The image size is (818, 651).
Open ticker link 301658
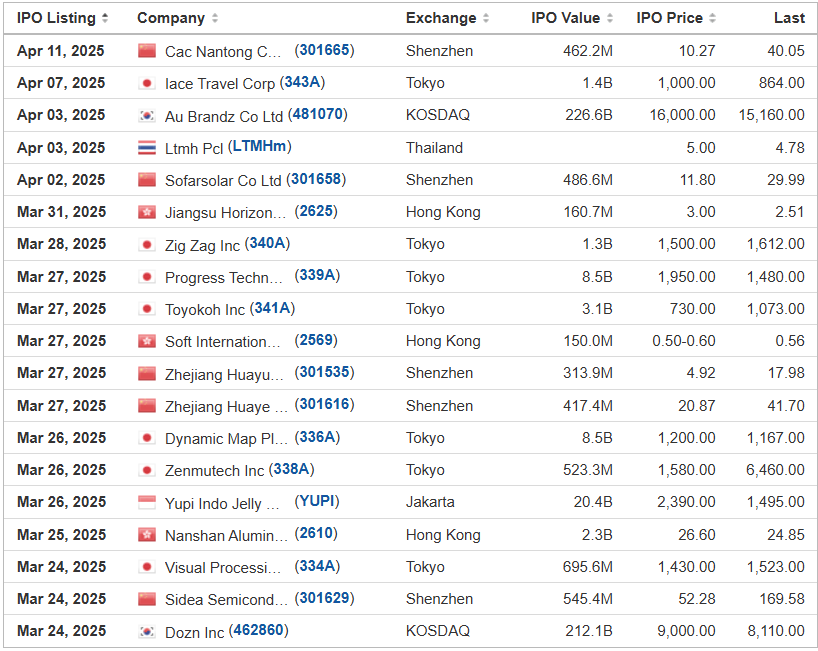pyautogui.click(x=316, y=179)
